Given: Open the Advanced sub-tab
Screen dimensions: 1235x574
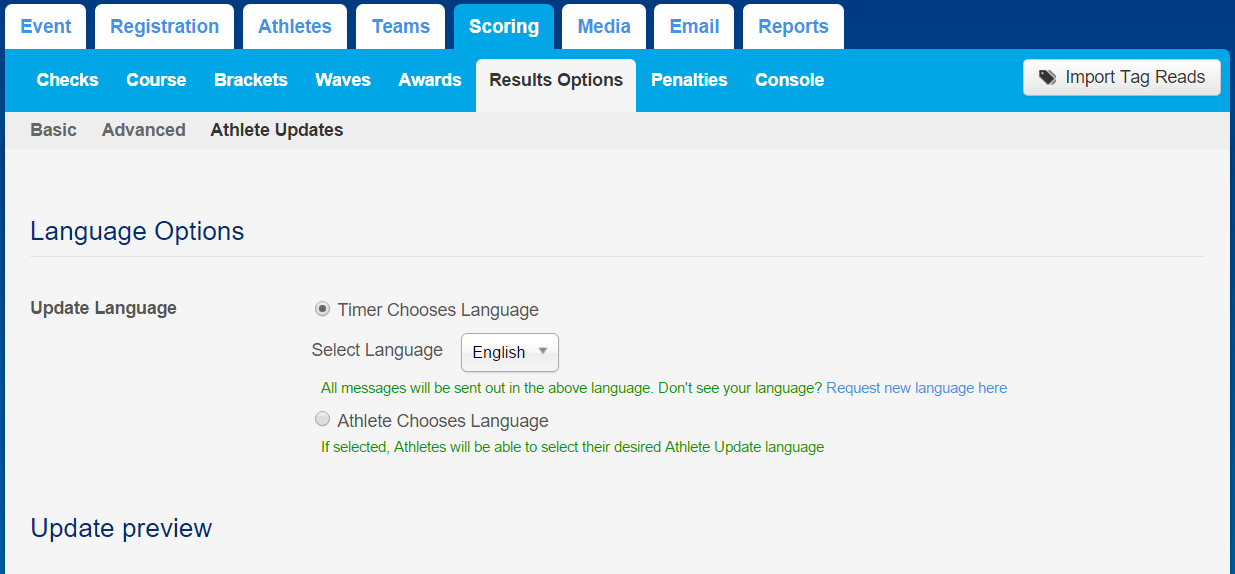Looking at the screenshot, I should pos(144,130).
